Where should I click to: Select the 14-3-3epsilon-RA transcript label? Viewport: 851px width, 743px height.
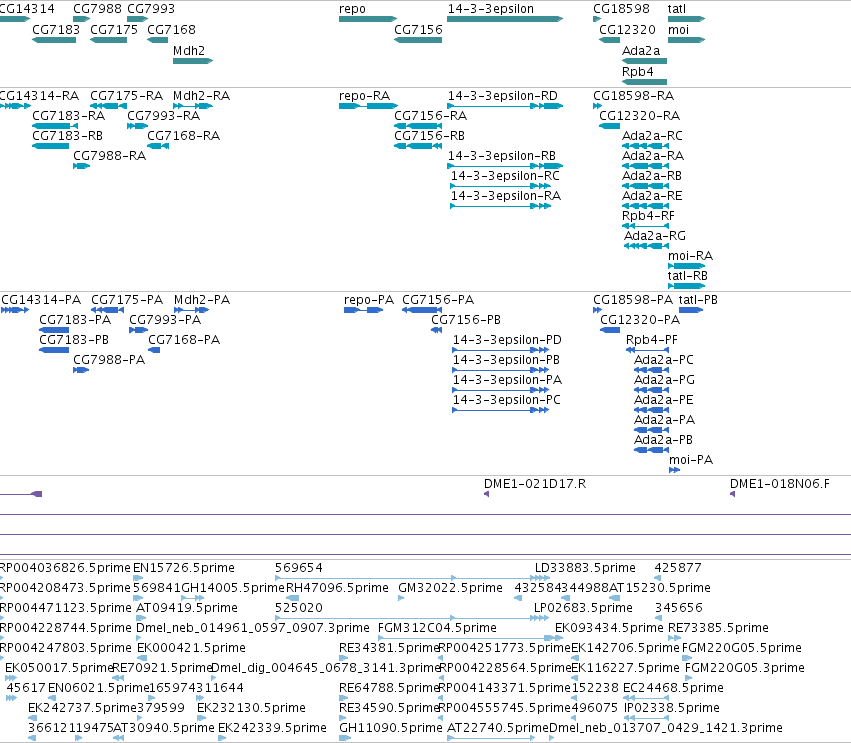(506, 196)
